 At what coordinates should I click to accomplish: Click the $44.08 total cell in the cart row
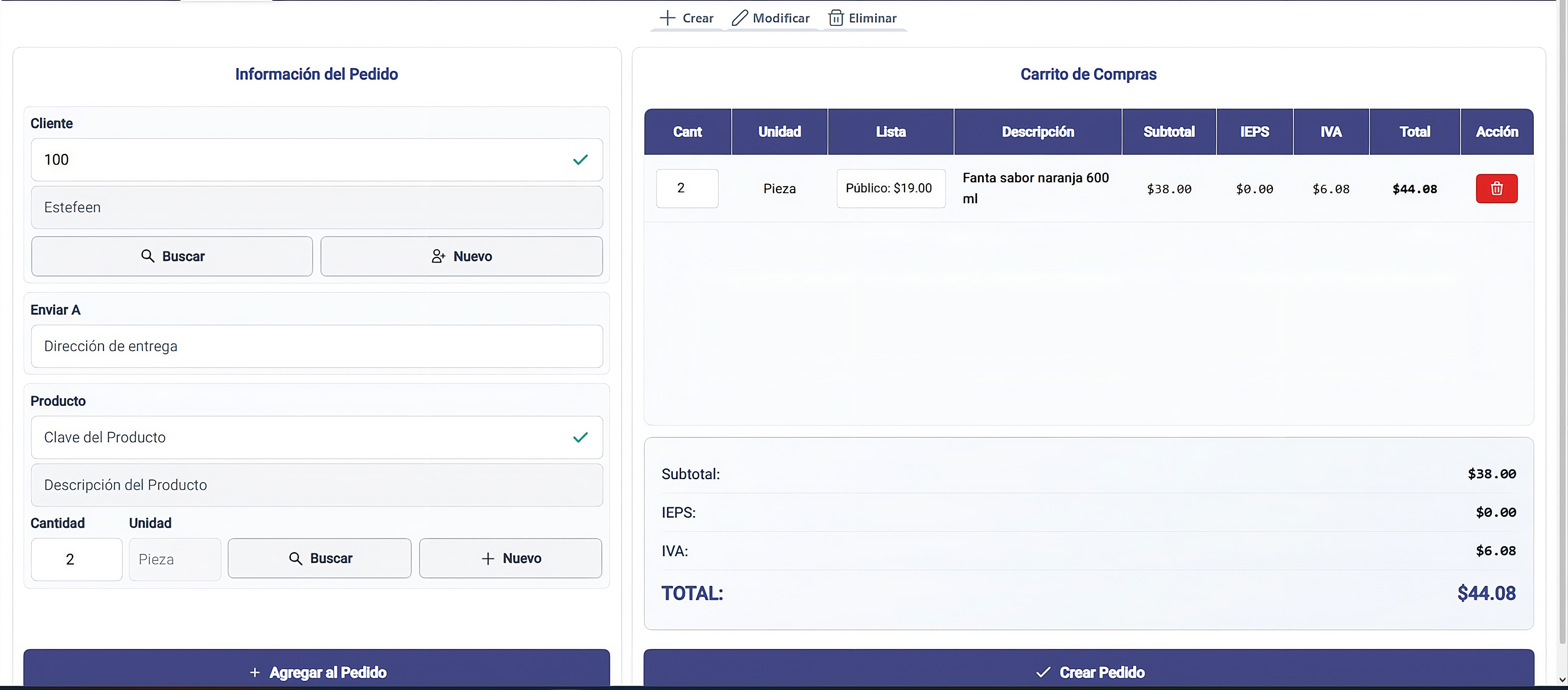[x=1415, y=189]
